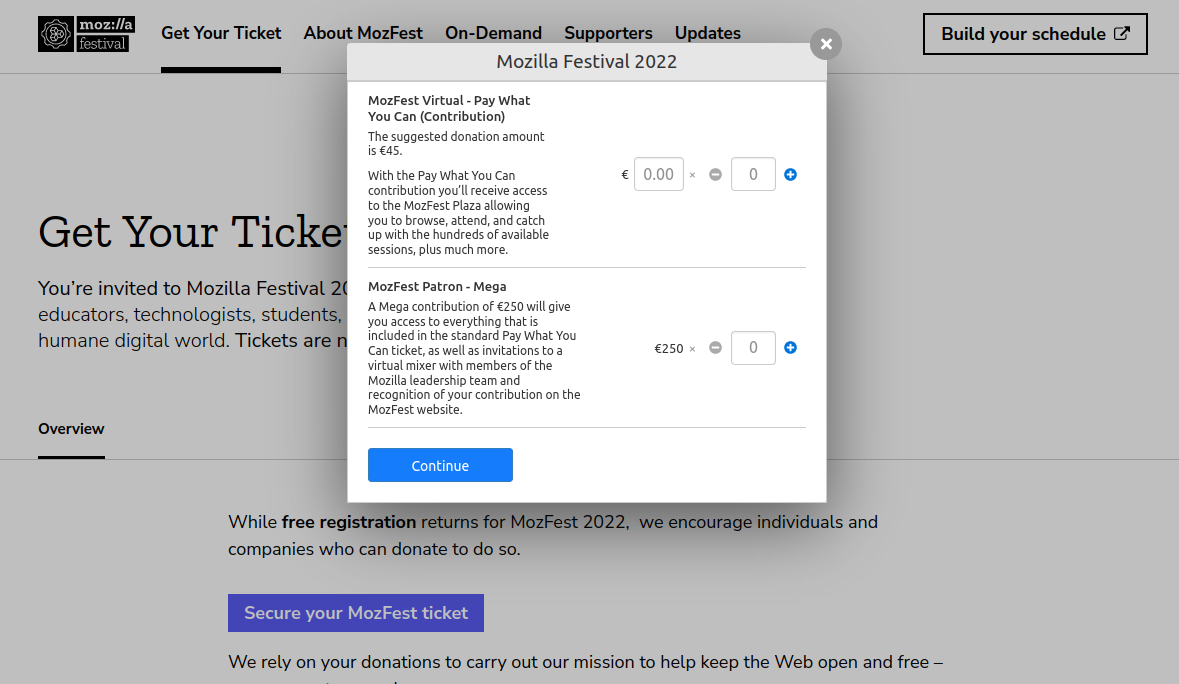Viewport: 1179px width, 684px height.
Task: Click the Mozilla Festival logo
Action: pyautogui.click(x=85, y=33)
